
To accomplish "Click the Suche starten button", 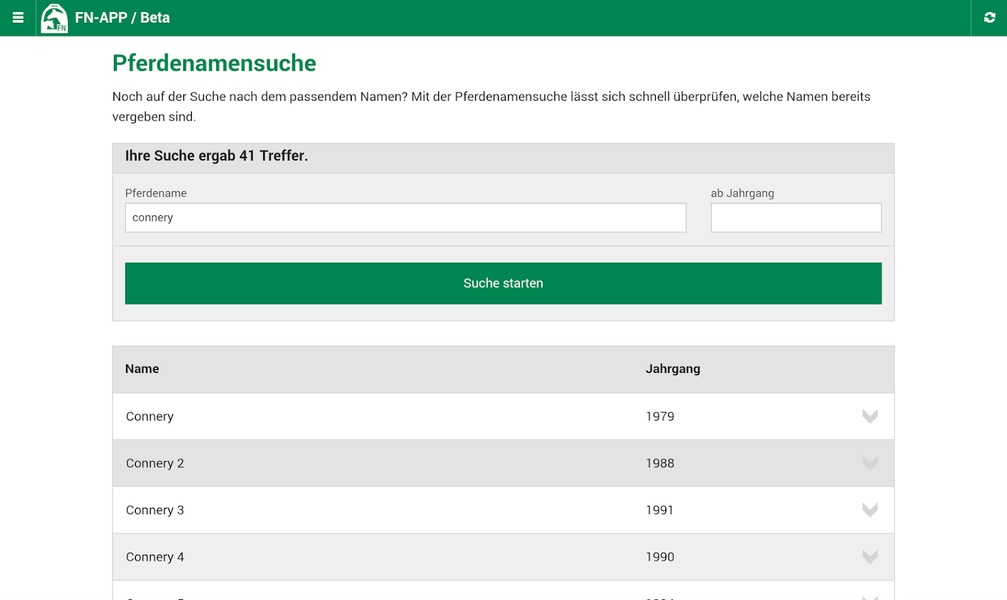I will pos(503,283).
